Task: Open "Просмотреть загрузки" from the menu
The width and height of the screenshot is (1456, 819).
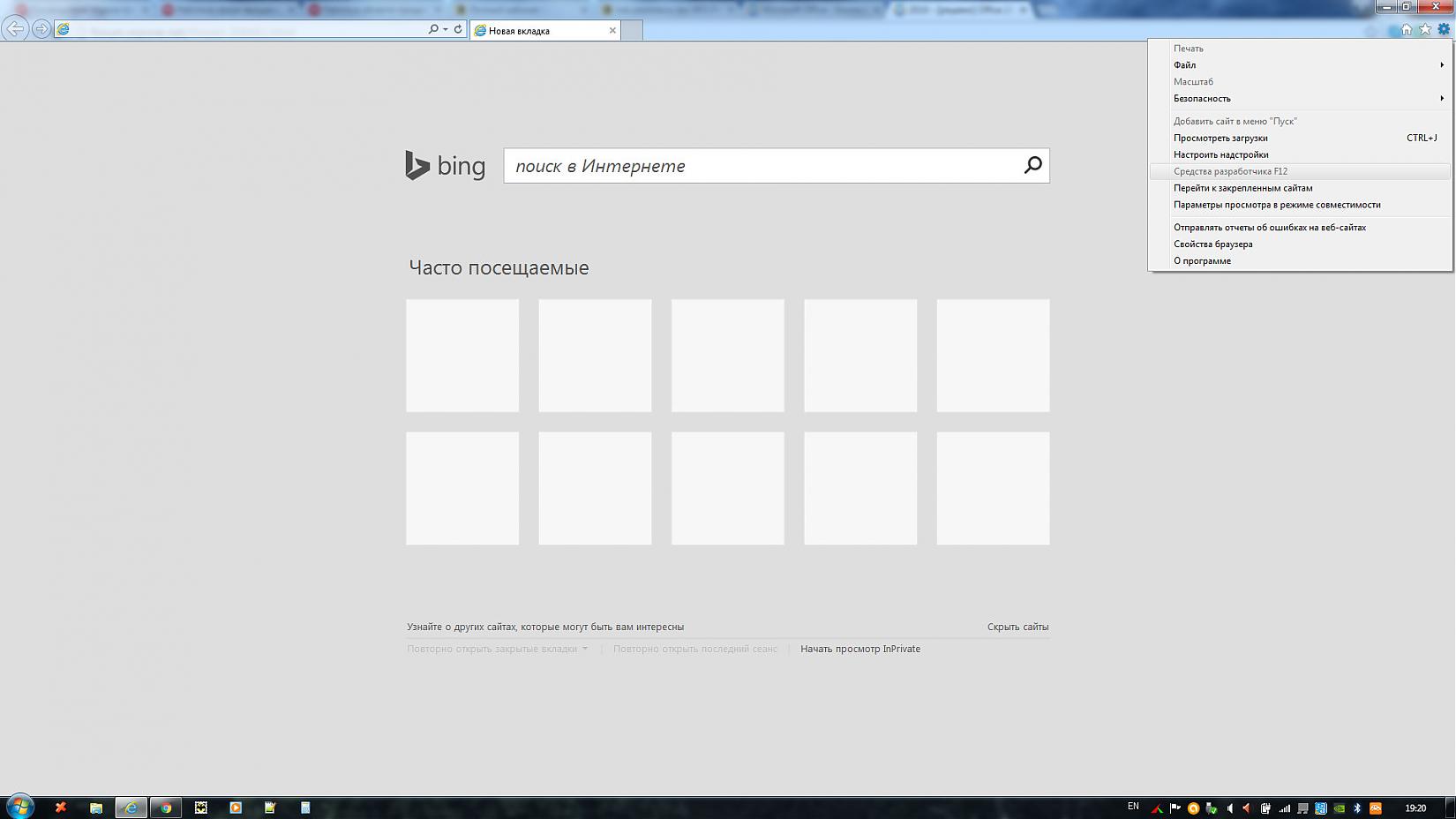Action: click(x=1301, y=138)
